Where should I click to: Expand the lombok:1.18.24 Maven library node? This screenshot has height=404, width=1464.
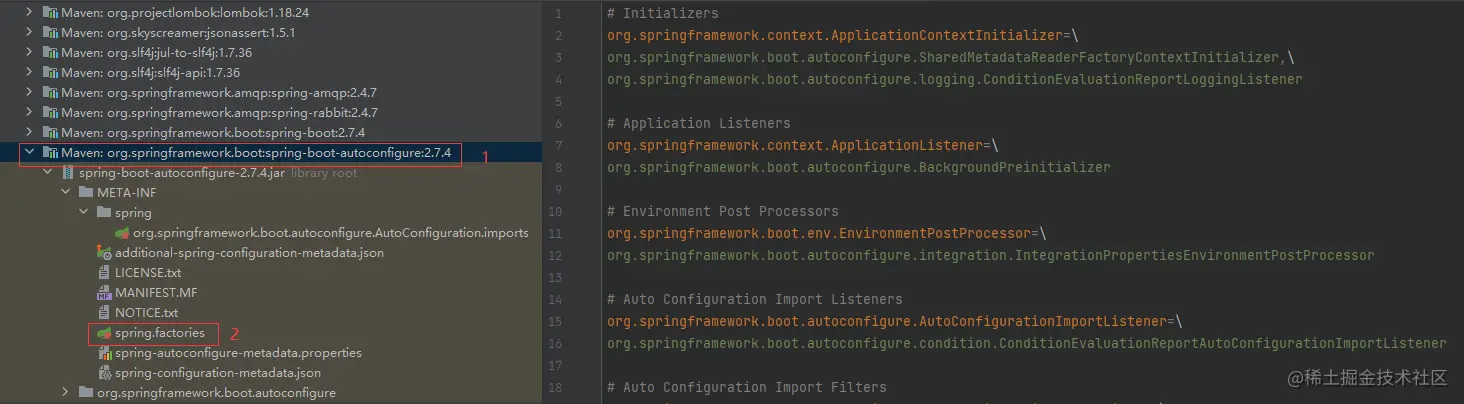[29, 13]
